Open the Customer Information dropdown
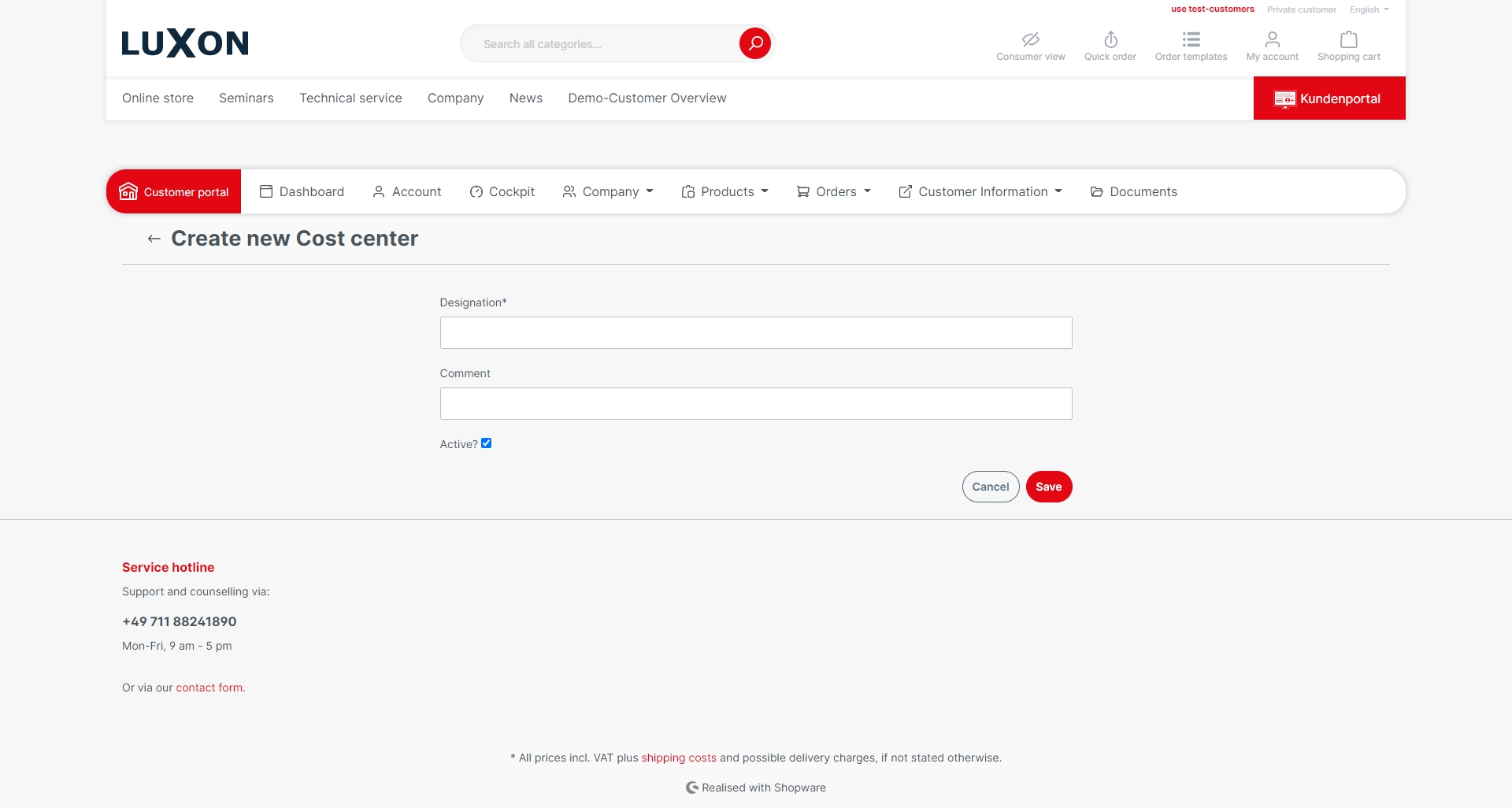 coord(981,192)
